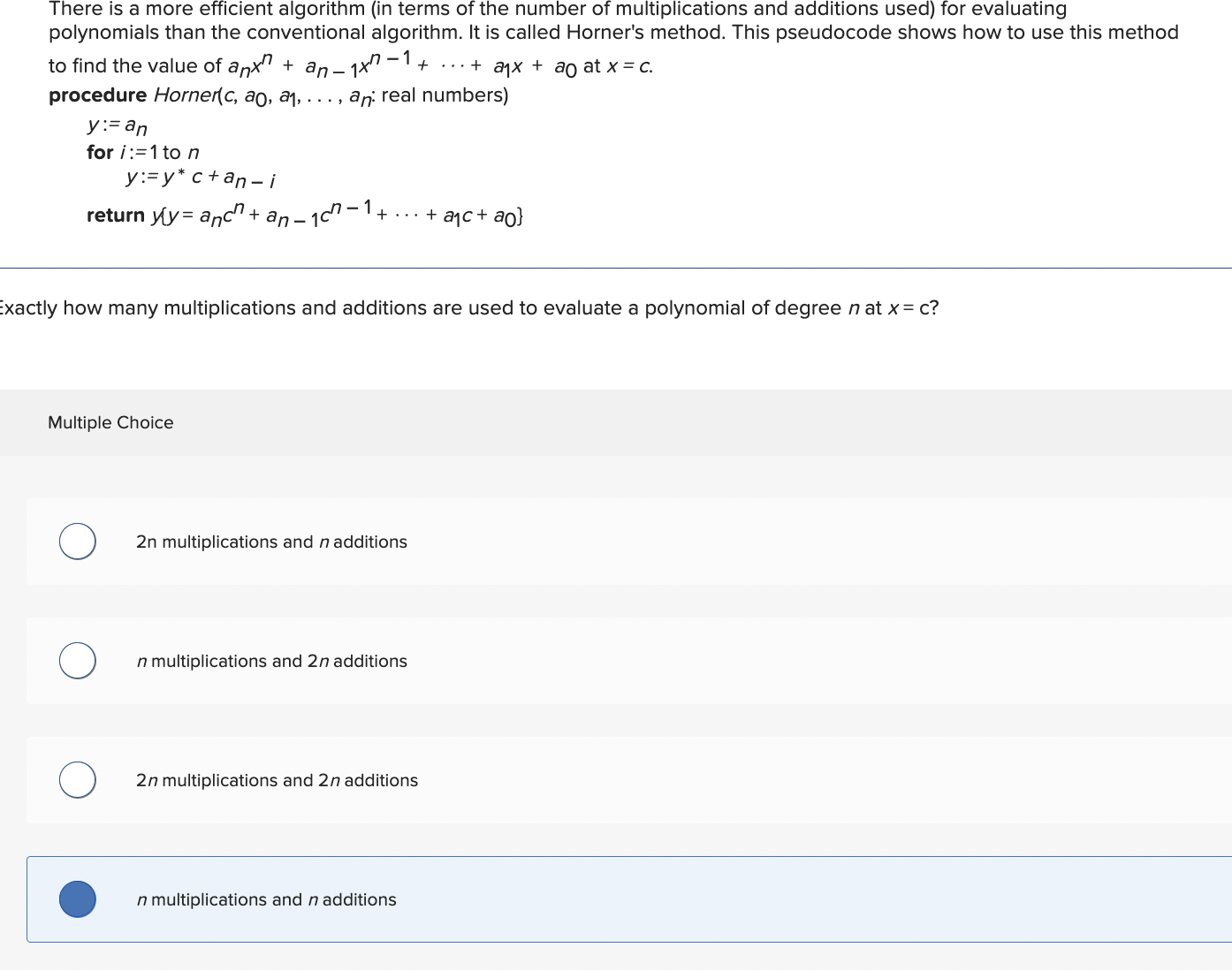This screenshot has width=1232, height=970.
Task: Select the "n multiplications and n additions" radio button
Action: pos(77,898)
